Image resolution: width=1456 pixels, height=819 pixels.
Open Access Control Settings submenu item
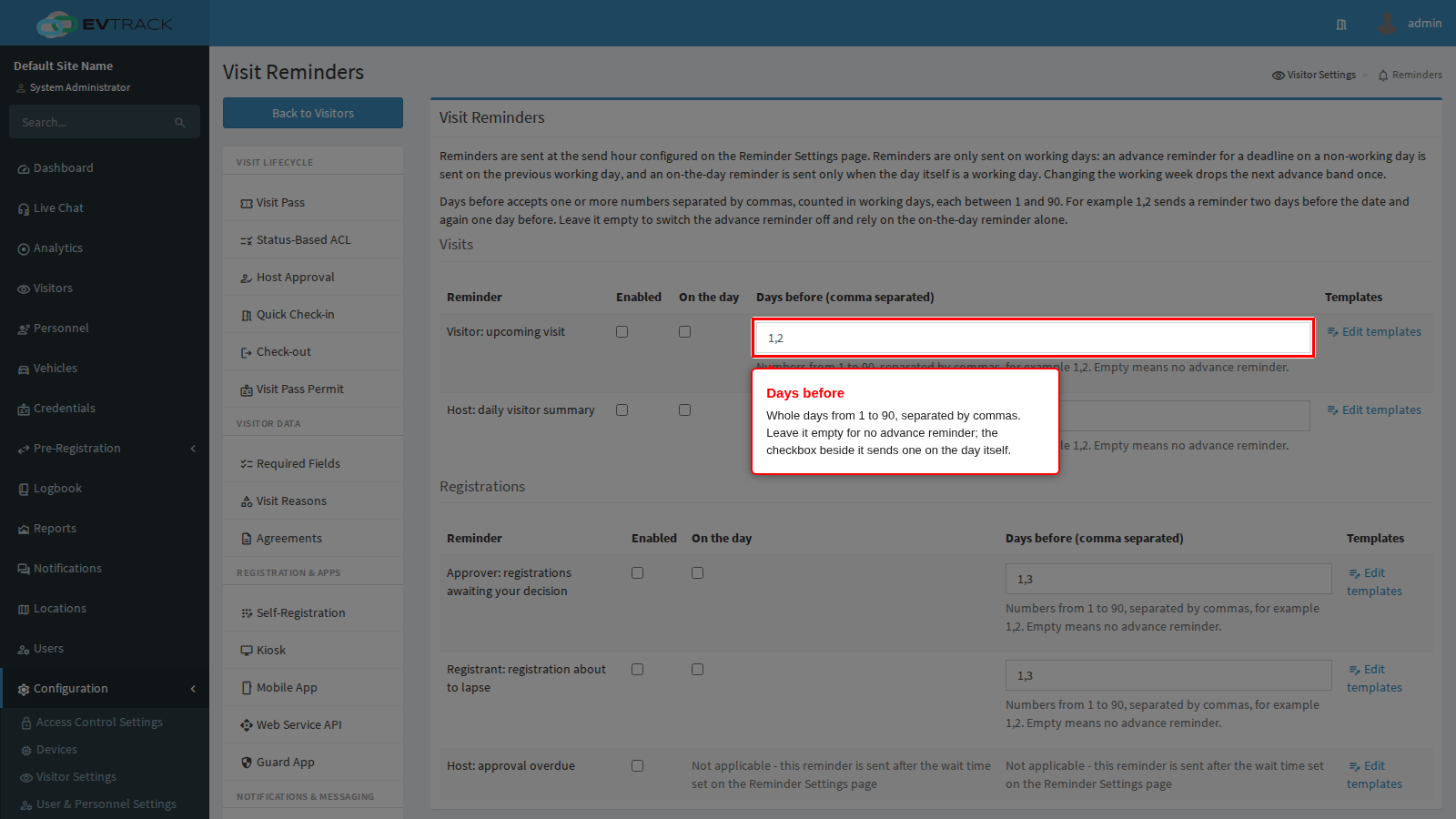point(99,723)
